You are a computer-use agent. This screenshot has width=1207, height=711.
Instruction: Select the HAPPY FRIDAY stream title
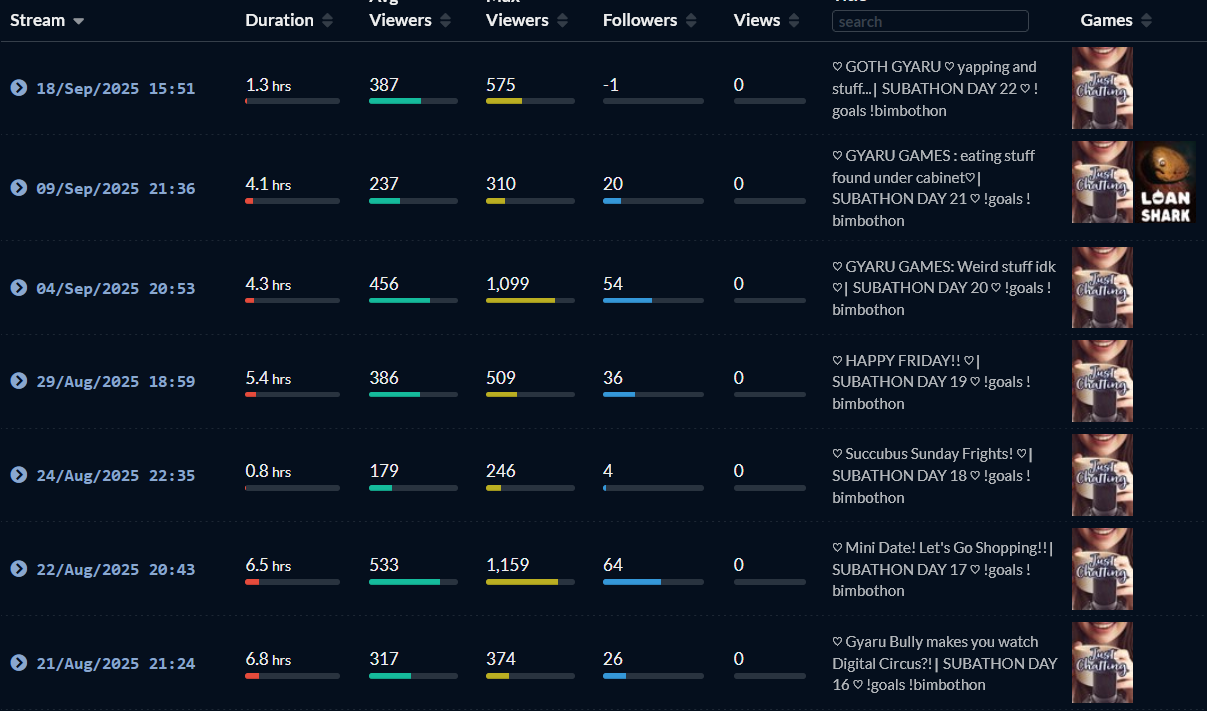pyautogui.click(x=931, y=381)
